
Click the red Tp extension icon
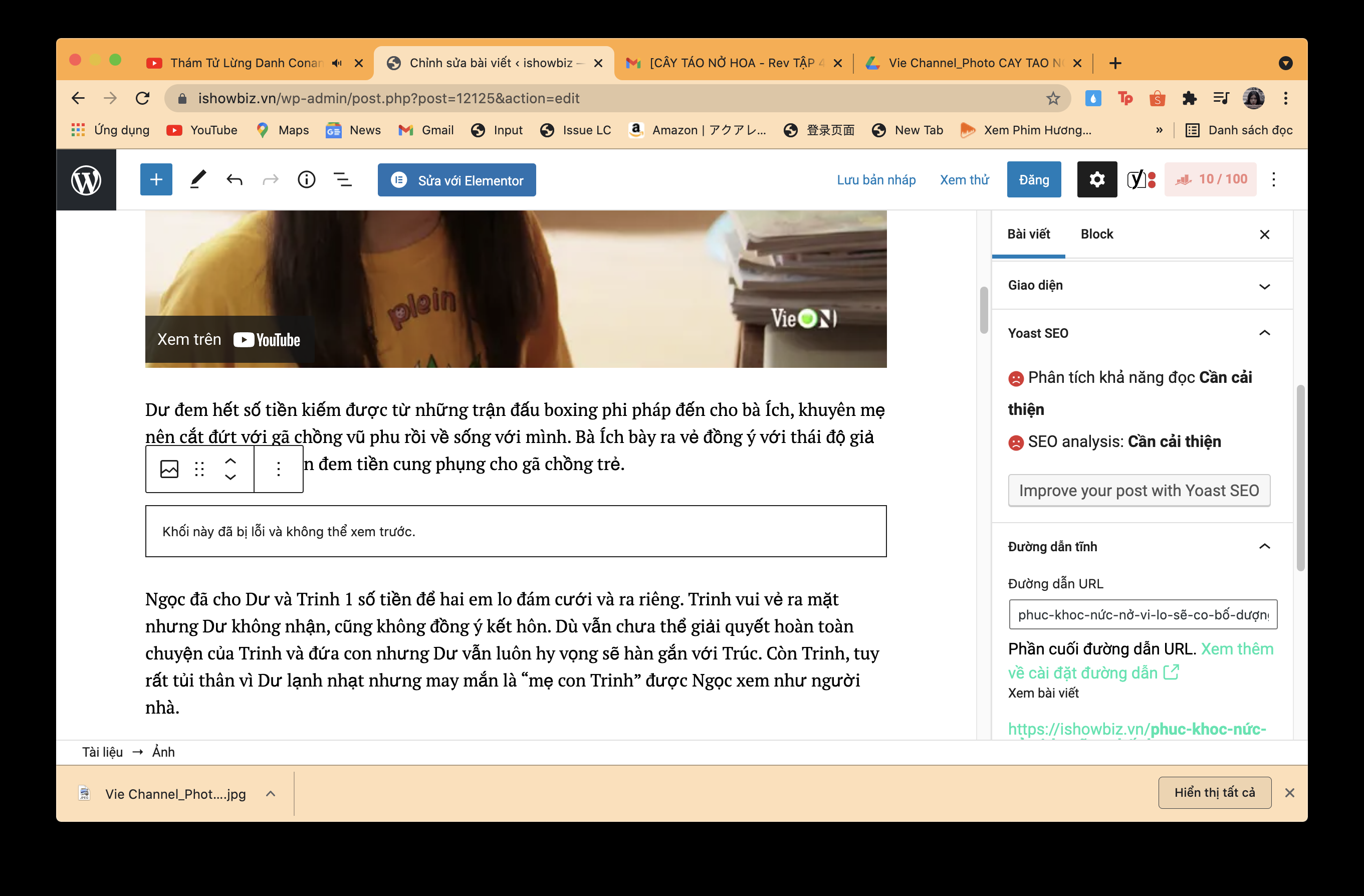click(x=1125, y=99)
